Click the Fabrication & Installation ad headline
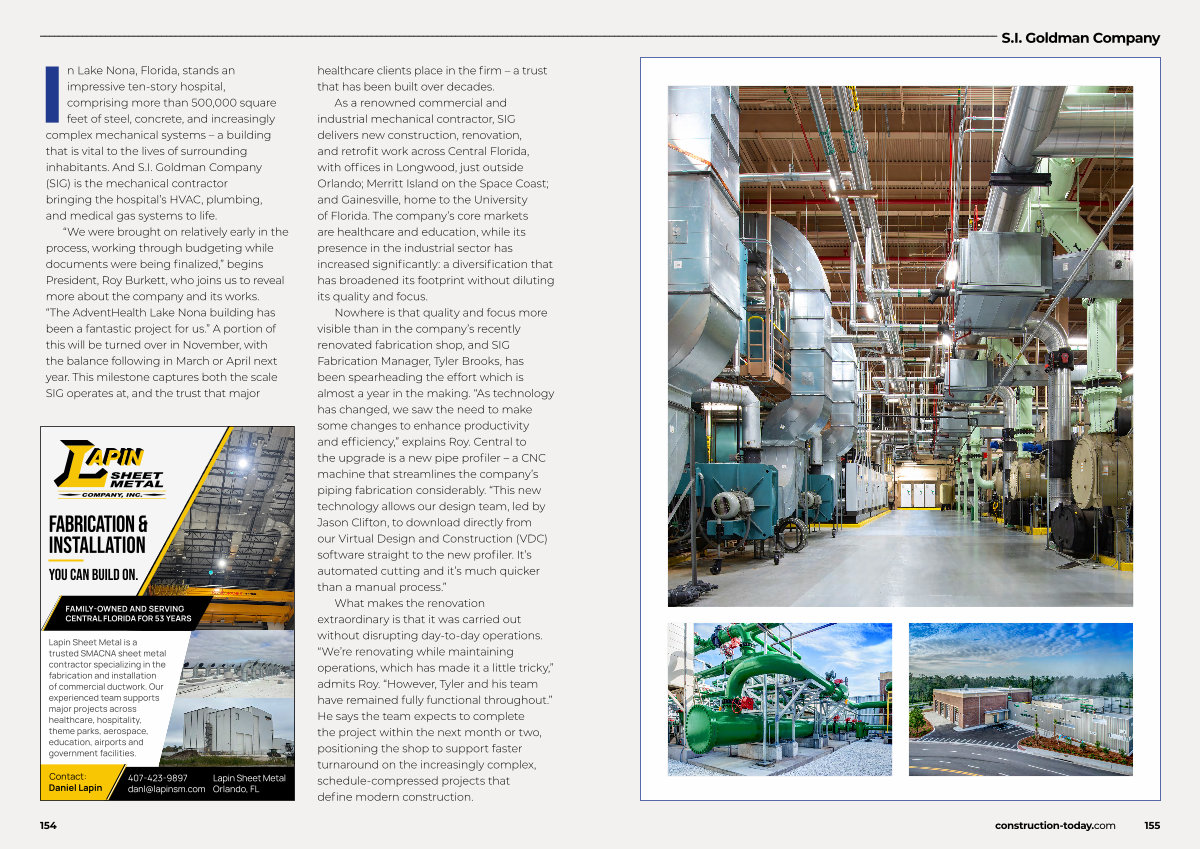 [x=98, y=534]
